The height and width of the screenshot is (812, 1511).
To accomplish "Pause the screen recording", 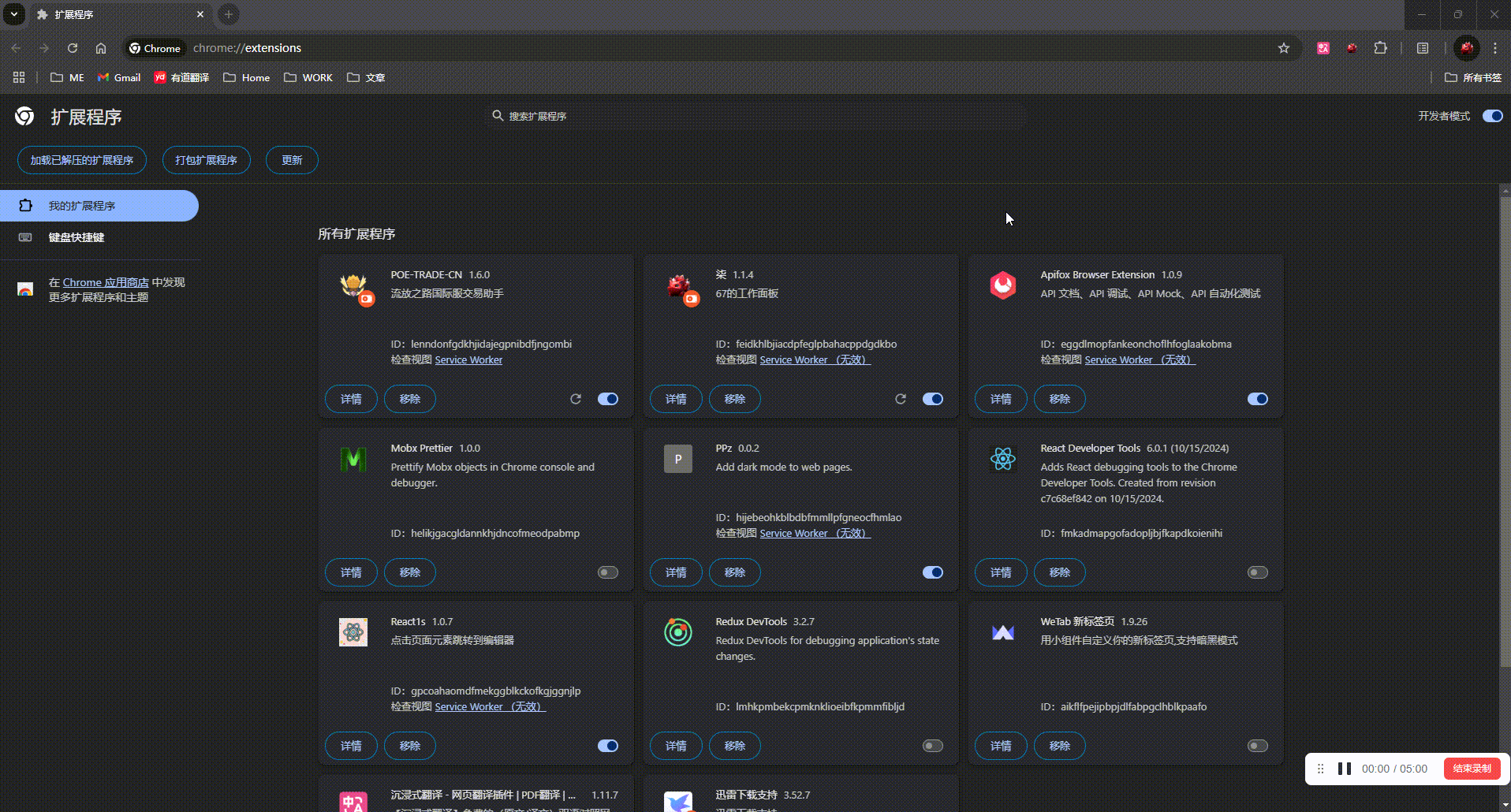I will tap(1345, 769).
